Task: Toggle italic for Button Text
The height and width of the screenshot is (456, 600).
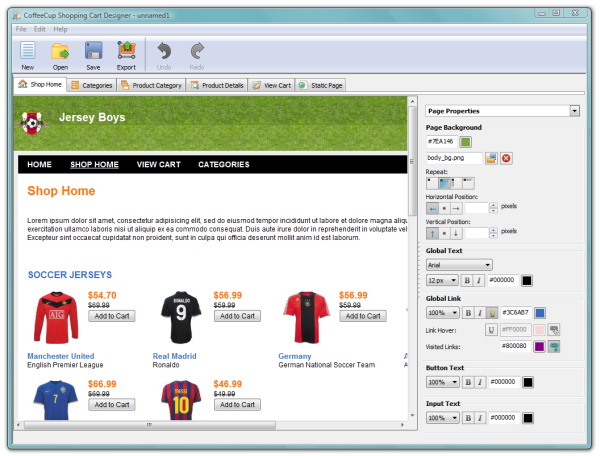Action: point(480,382)
